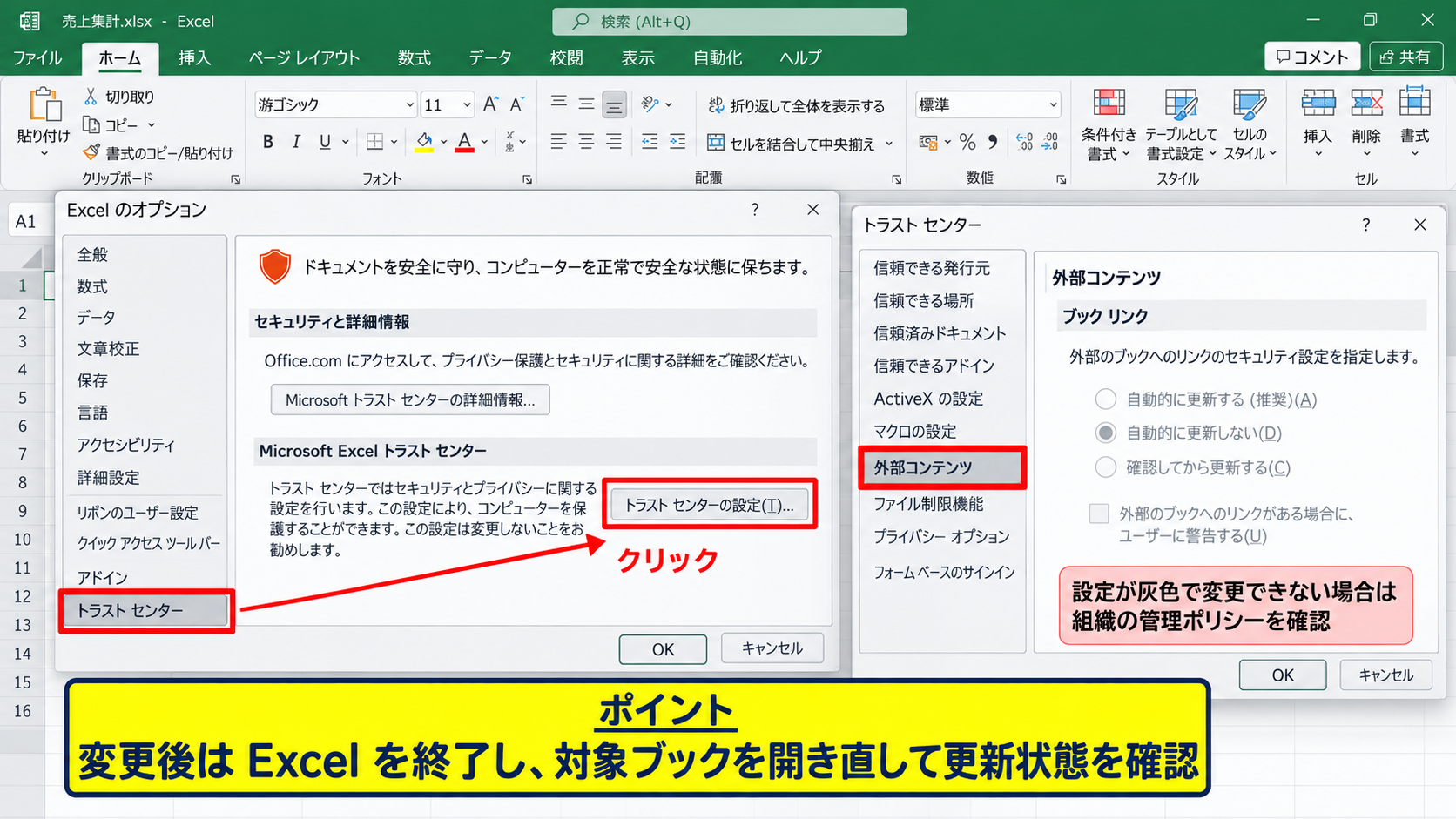Select 確認してから更新する radio button
The image size is (1456, 819).
(1105, 467)
